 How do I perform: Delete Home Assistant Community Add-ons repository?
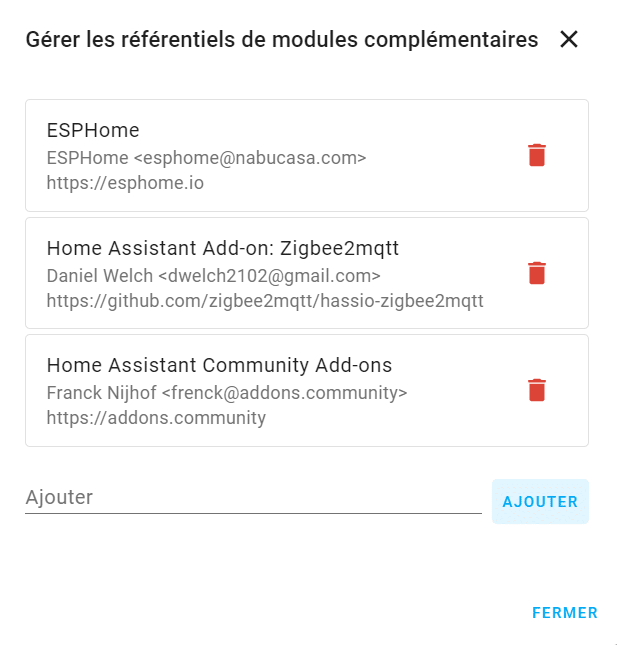(537, 390)
